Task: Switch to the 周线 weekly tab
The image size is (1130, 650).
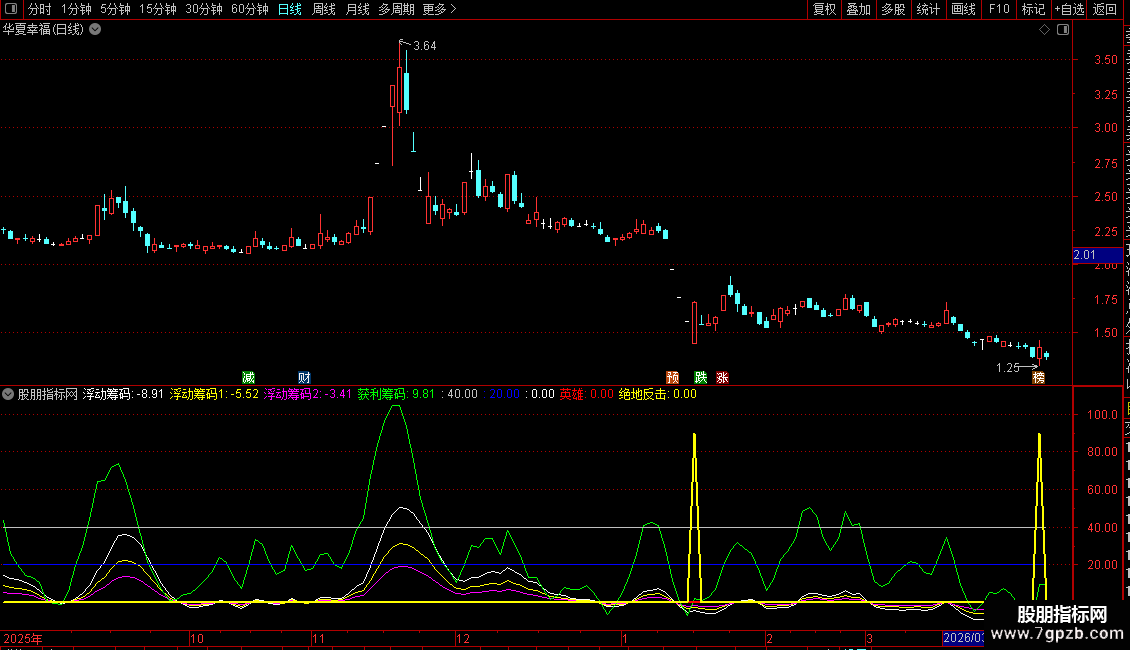Action: pyautogui.click(x=324, y=9)
